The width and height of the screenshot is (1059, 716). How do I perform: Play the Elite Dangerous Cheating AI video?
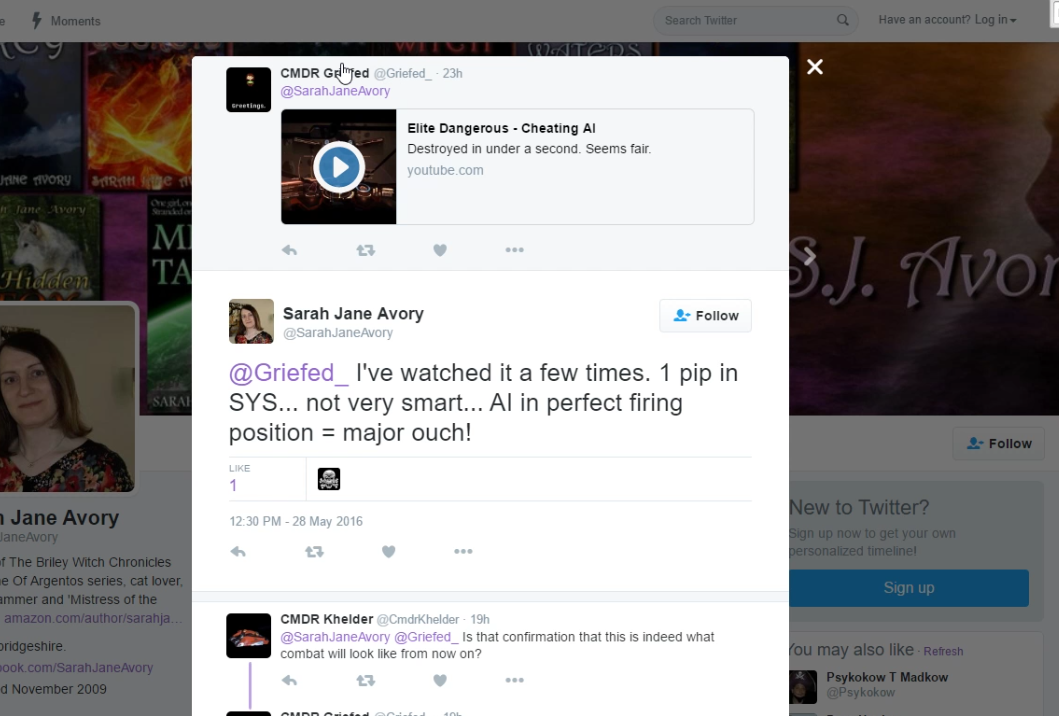click(339, 167)
